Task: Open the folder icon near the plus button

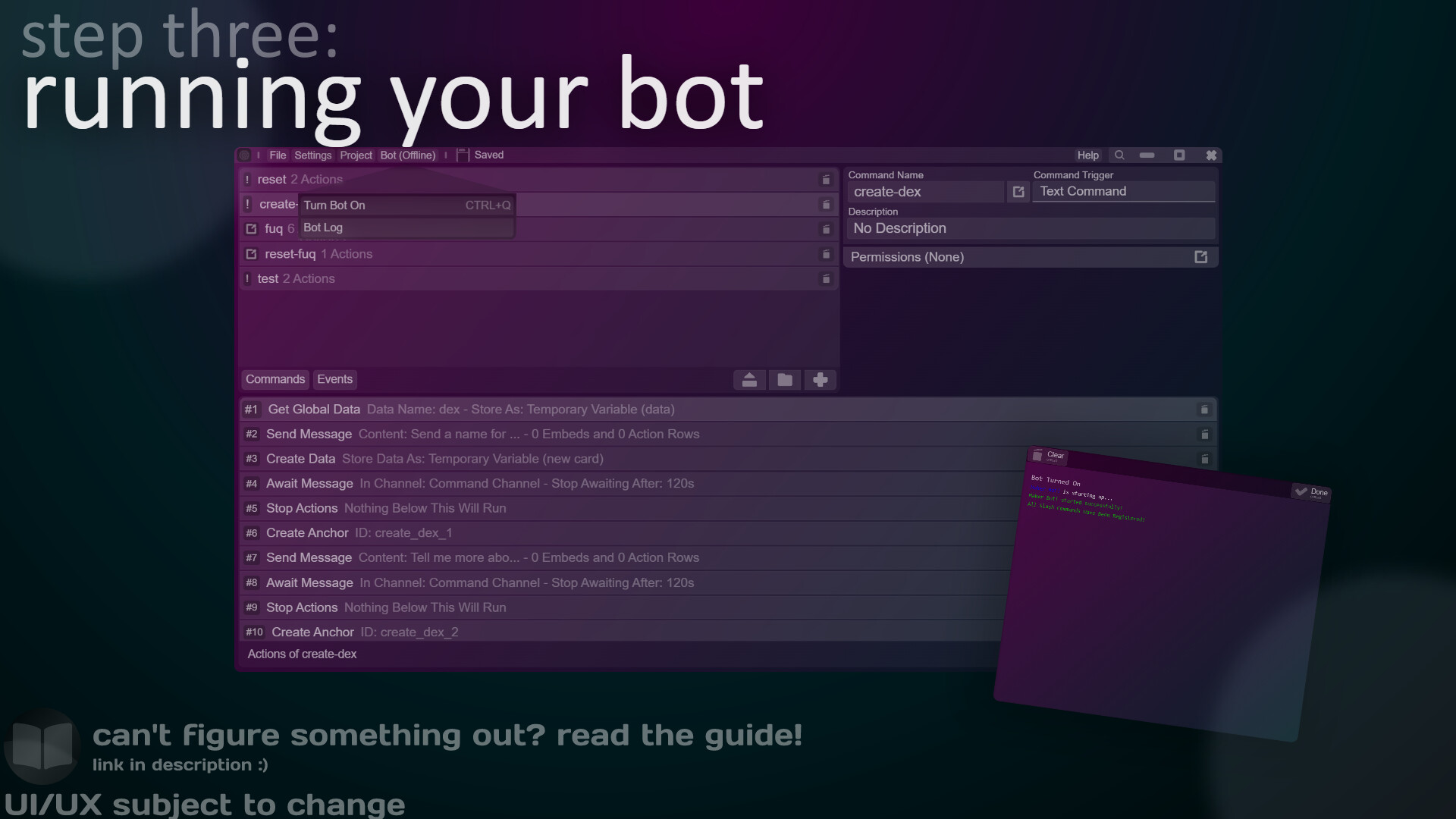Action: [785, 380]
